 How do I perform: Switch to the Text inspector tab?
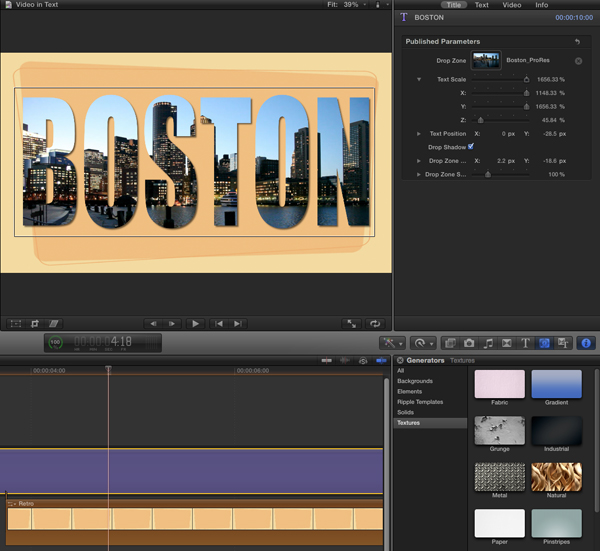(x=481, y=5)
